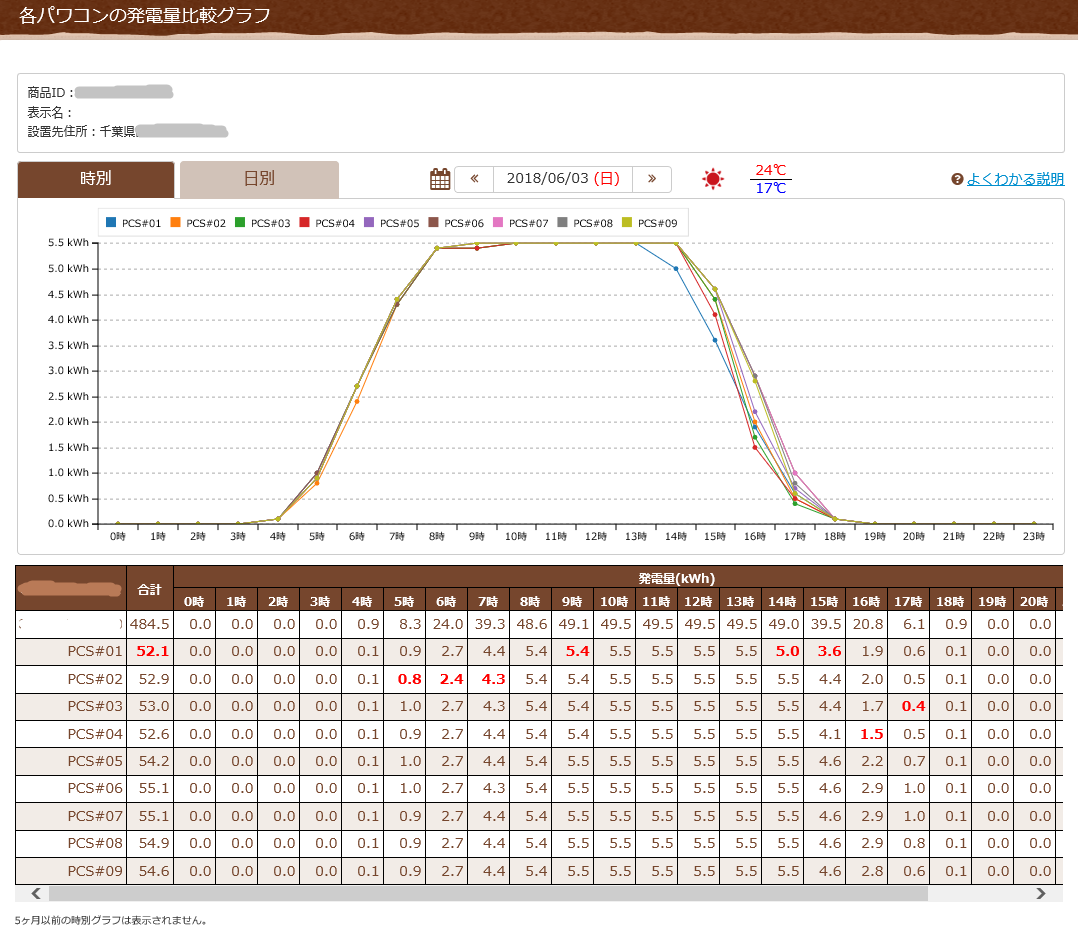Select the PCS#06 row label
Image resolution: width=1079 pixels, height=935 pixels.
click(x=95, y=788)
